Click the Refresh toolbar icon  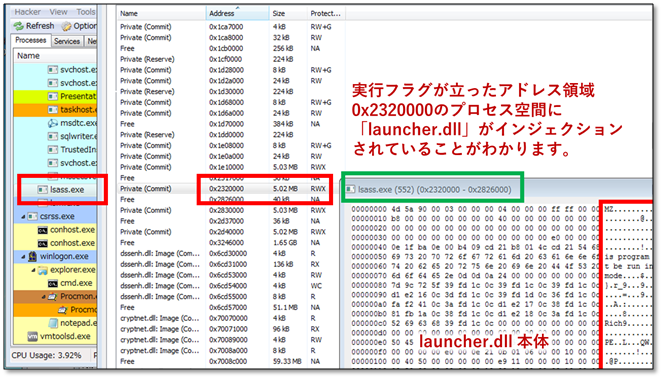tap(19, 26)
